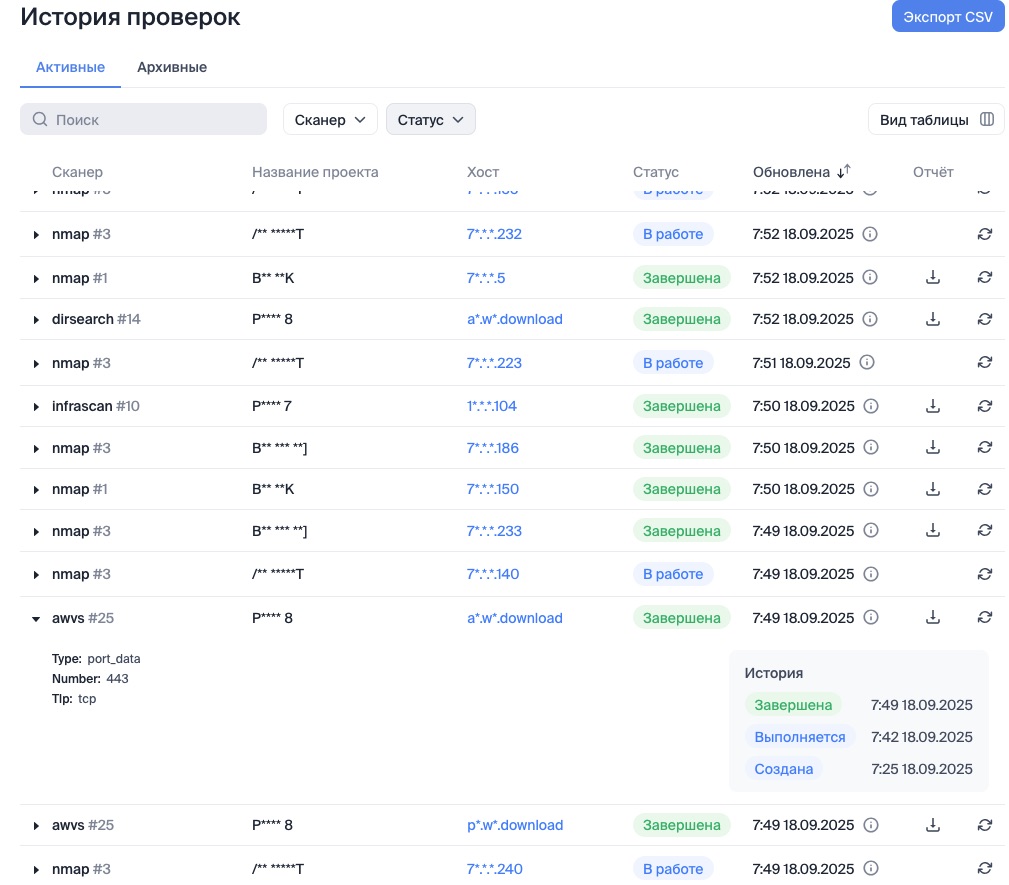Download report for host 7*.*.*.186
Viewport: 1009px width, 885px height.
pos(933,448)
